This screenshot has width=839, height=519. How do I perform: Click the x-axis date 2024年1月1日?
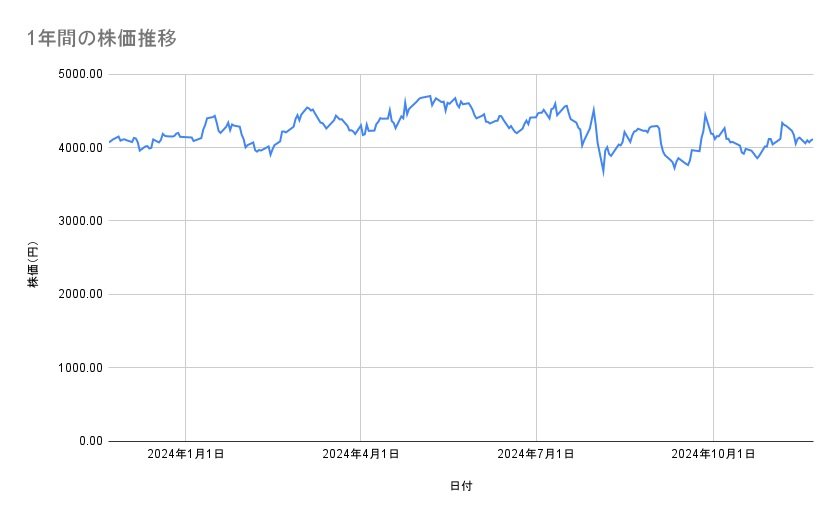(x=185, y=455)
